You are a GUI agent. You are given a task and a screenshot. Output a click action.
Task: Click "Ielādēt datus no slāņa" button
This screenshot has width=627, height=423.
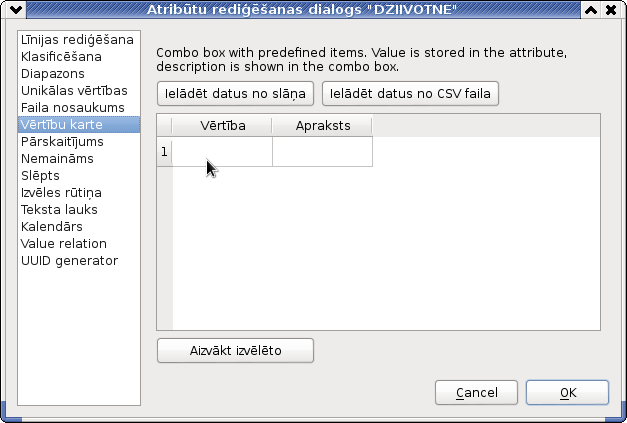[235, 94]
